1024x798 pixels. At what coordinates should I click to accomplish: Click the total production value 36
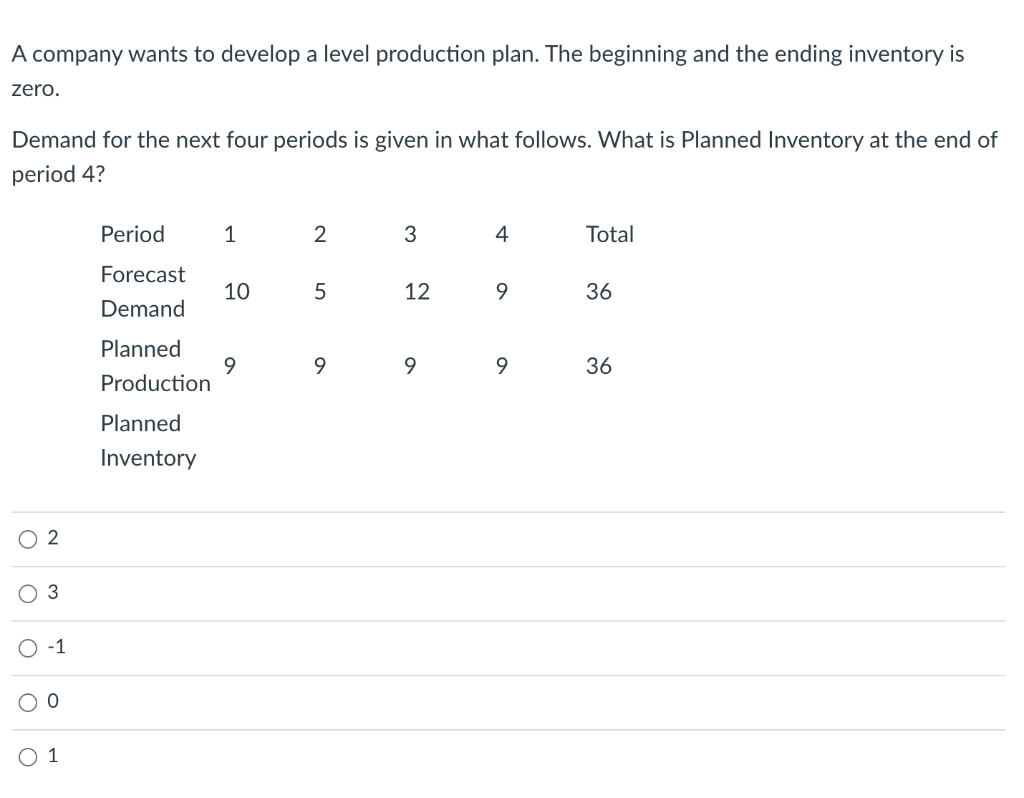click(598, 366)
